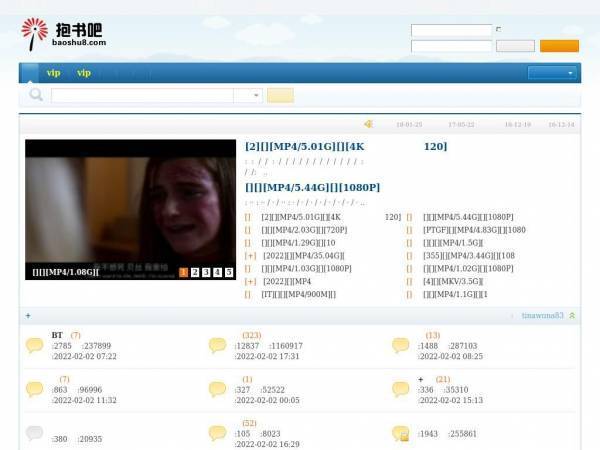This screenshot has width=600, height=450.
Task: Click the last-post time 2022-02-02 07:22
Action: pos(85,356)
